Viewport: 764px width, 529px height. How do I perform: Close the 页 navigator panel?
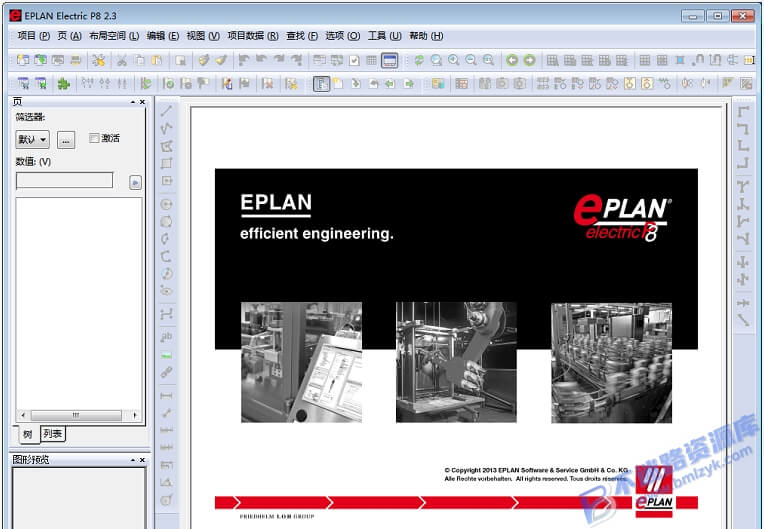coord(142,102)
